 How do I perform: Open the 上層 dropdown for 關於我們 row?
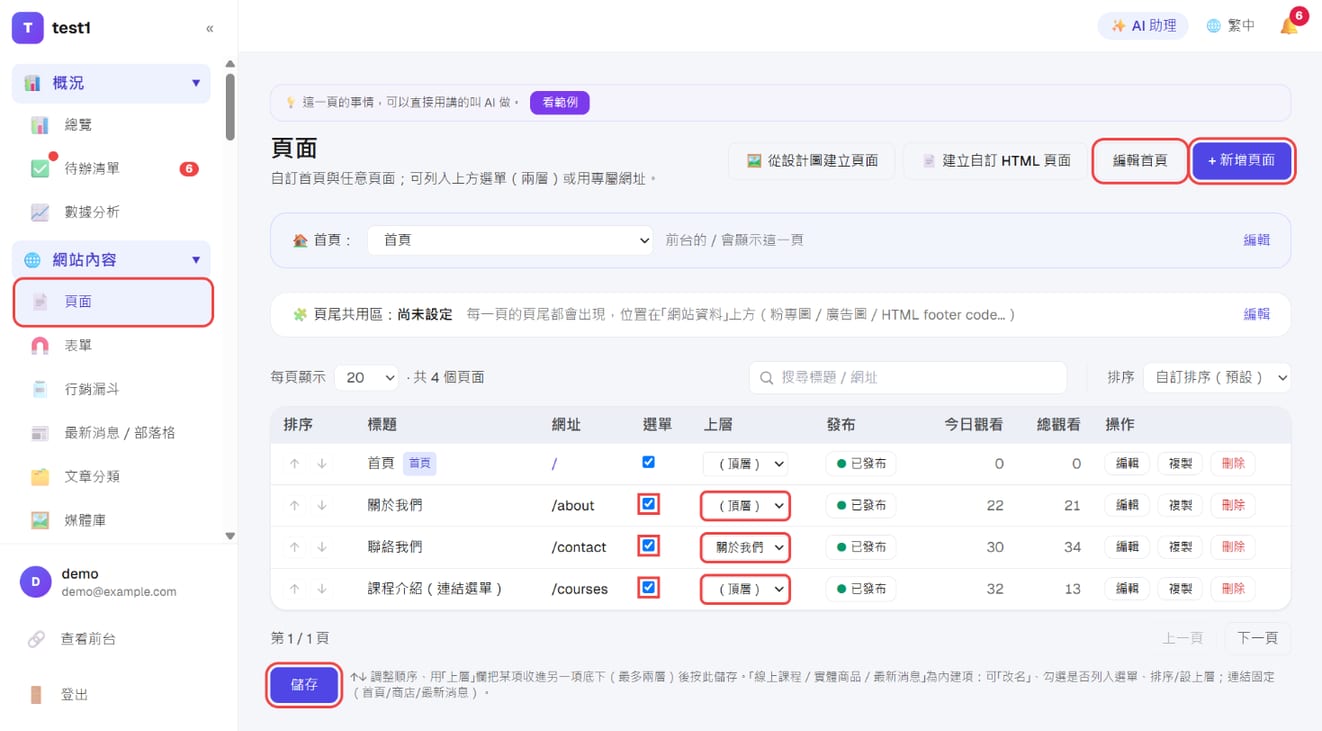click(745, 506)
